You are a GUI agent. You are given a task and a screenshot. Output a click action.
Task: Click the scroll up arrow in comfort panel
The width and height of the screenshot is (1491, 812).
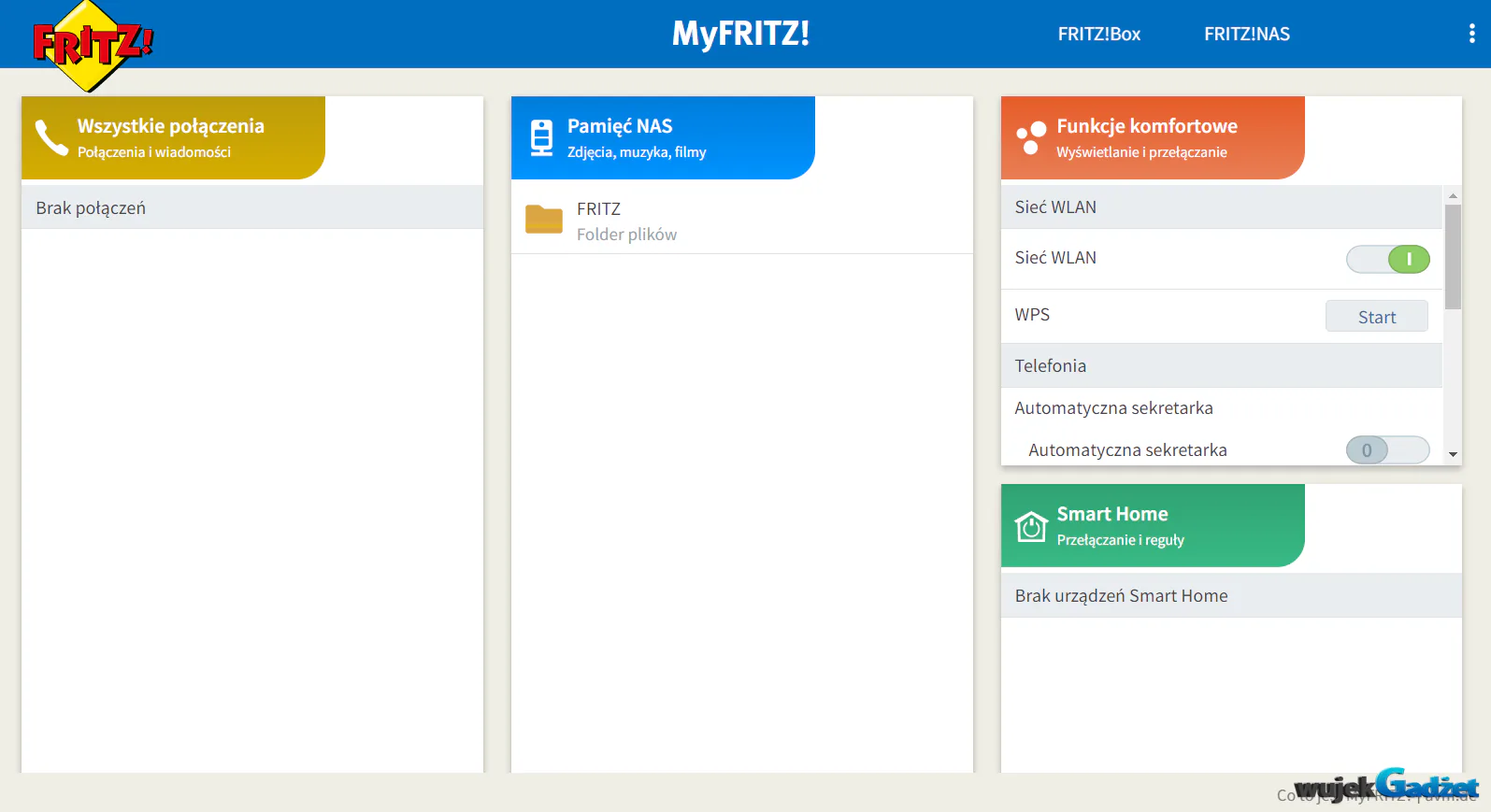tap(1453, 195)
